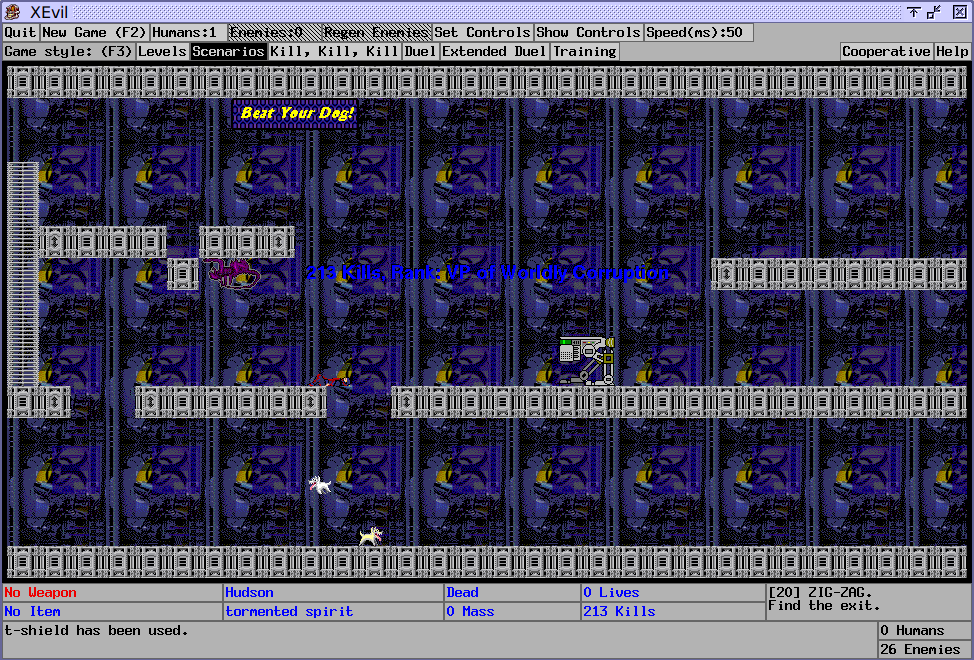974x660 pixels.
Task: Click the Humans:1 counter field
Action: pyautogui.click(x=188, y=32)
